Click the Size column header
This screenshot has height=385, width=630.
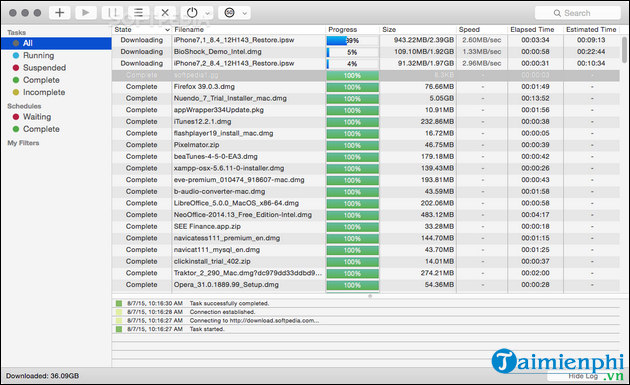(418, 29)
